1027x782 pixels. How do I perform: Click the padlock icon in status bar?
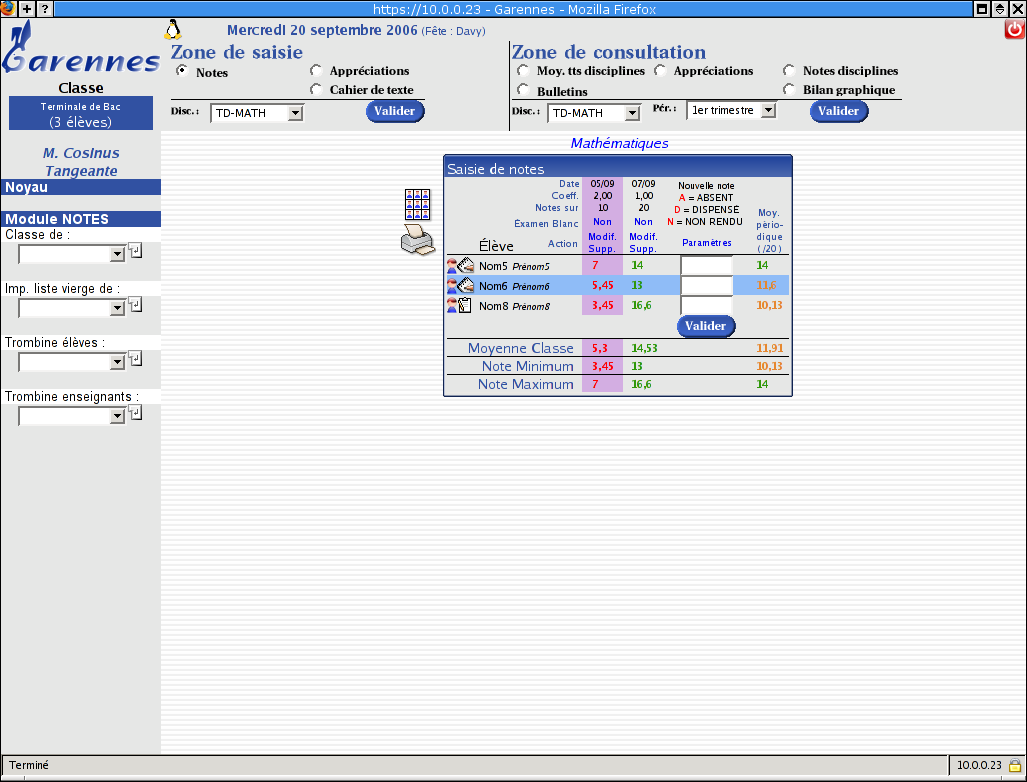[x=1014, y=766]
